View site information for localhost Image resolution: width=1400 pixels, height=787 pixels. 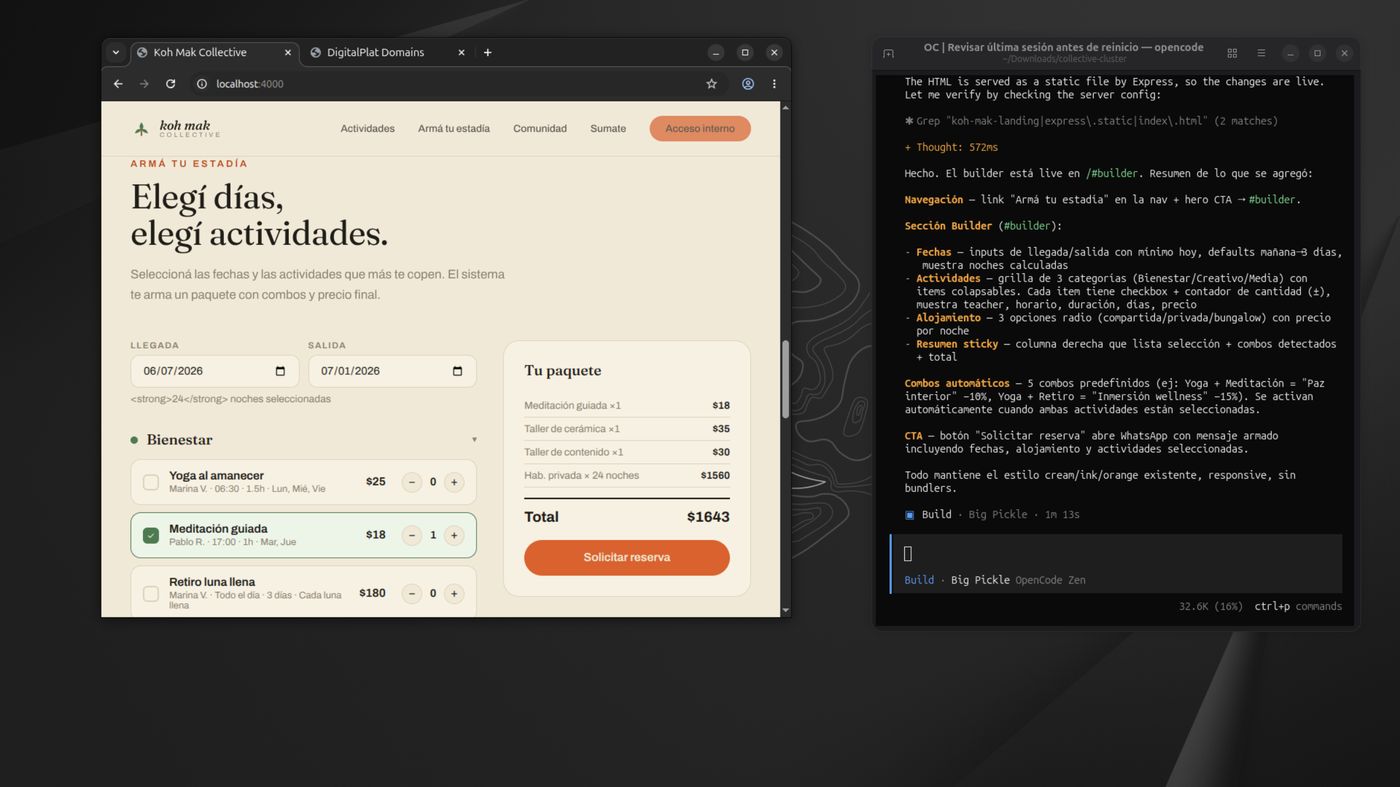point(202,84)
